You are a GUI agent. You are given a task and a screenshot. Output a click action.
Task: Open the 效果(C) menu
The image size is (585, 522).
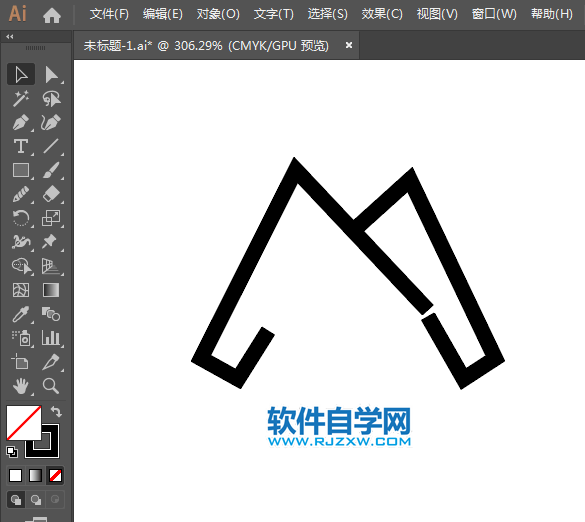point(382,15)
